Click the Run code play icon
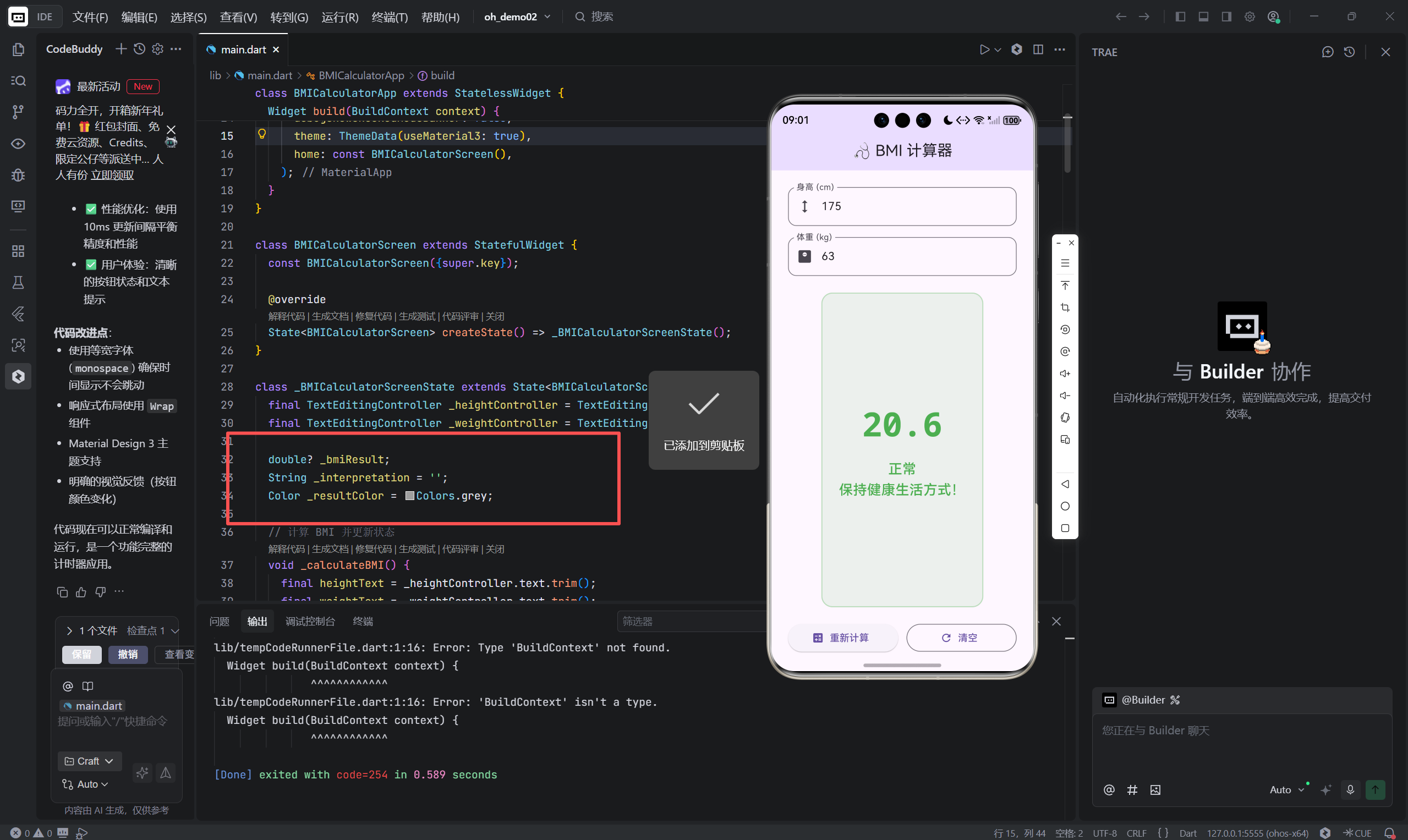This screenshot has width=1408, height=840. tap(984, 50)
